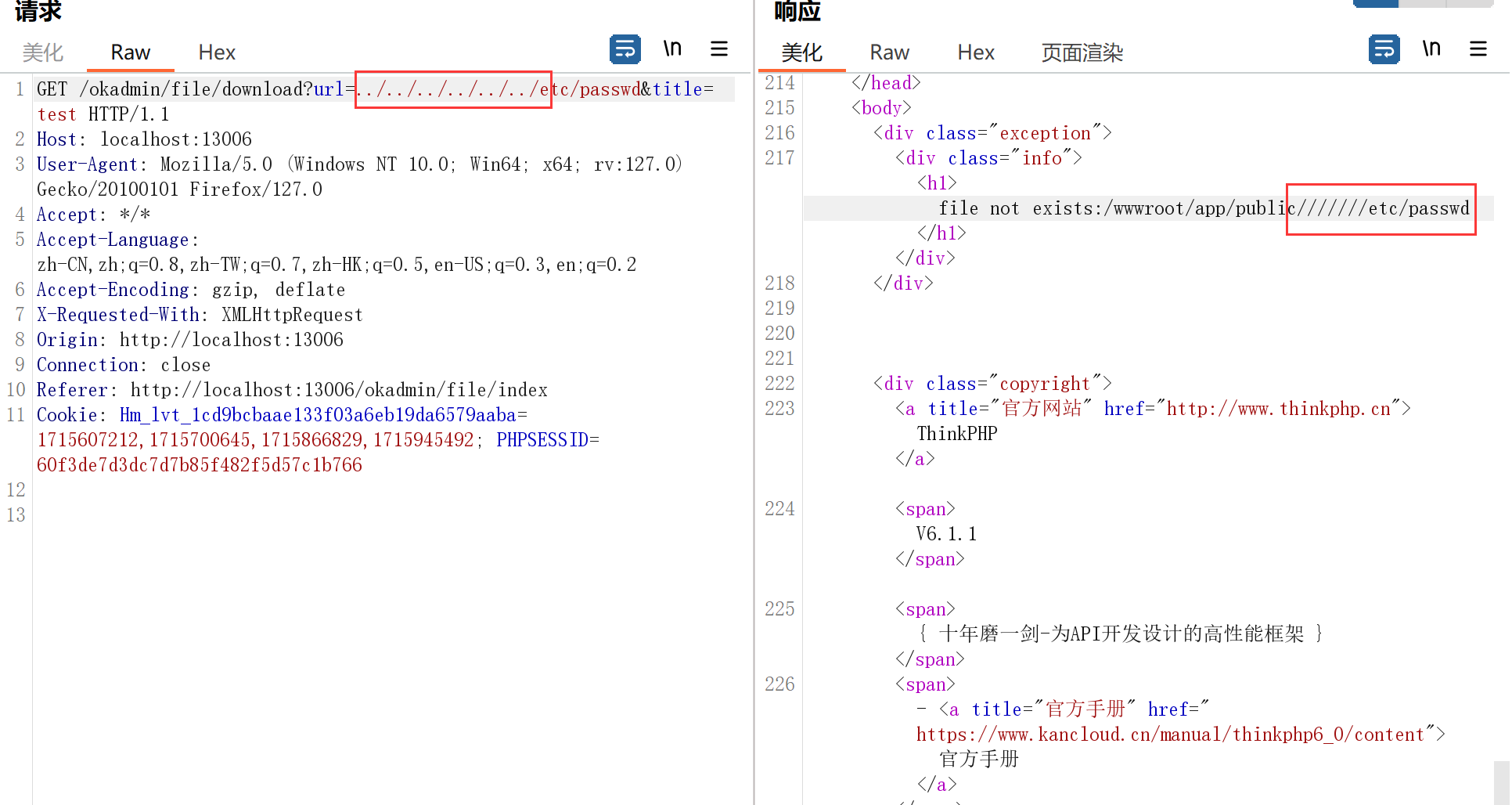
Task: Click the 'file not exists' error line
Action: (x=1204, y=208)
